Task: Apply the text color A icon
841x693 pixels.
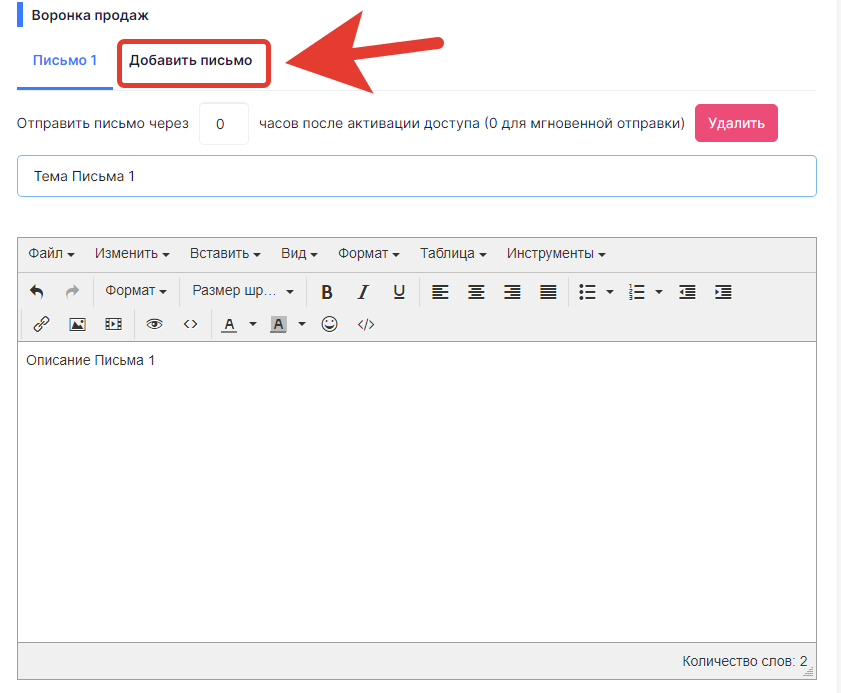Action: tap(230, 324)
